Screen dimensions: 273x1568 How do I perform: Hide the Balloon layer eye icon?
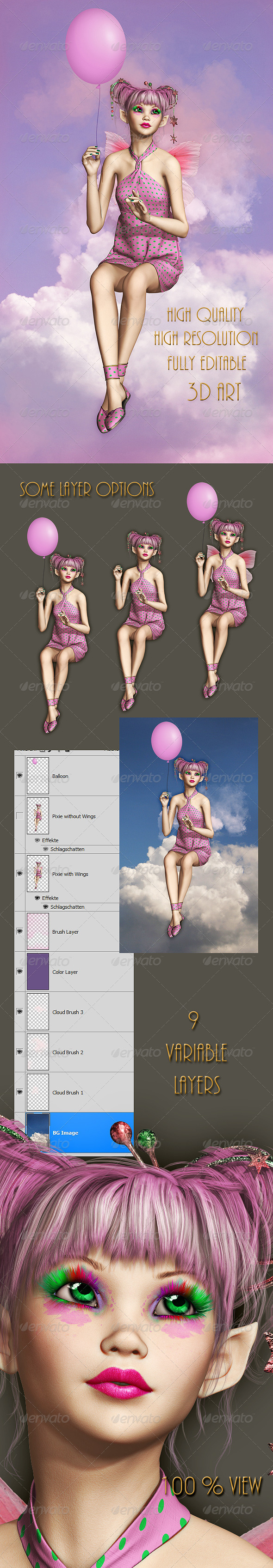click(19, 776)
